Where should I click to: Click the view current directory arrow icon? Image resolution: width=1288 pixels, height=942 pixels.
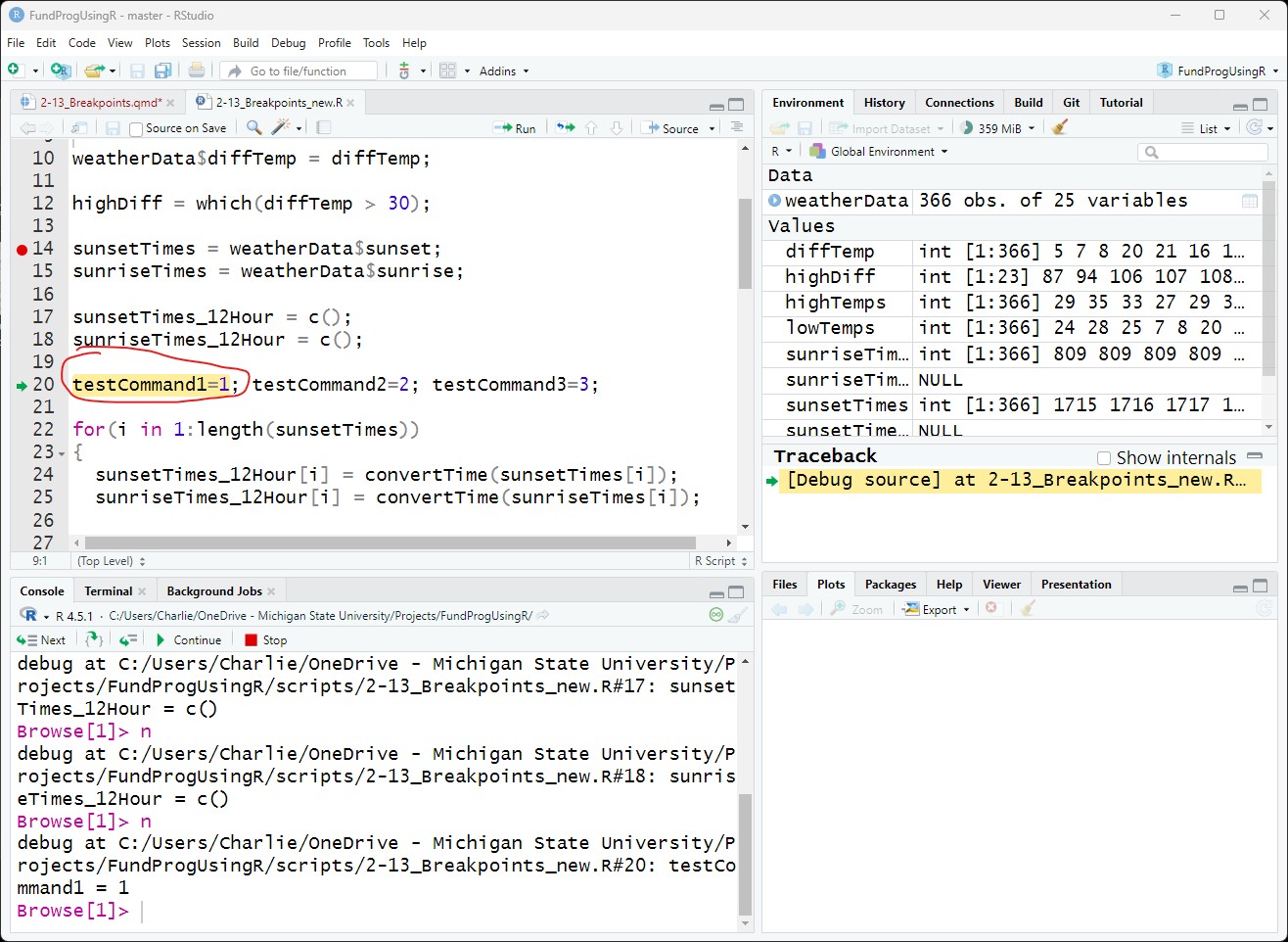click(x=543, y=615)
